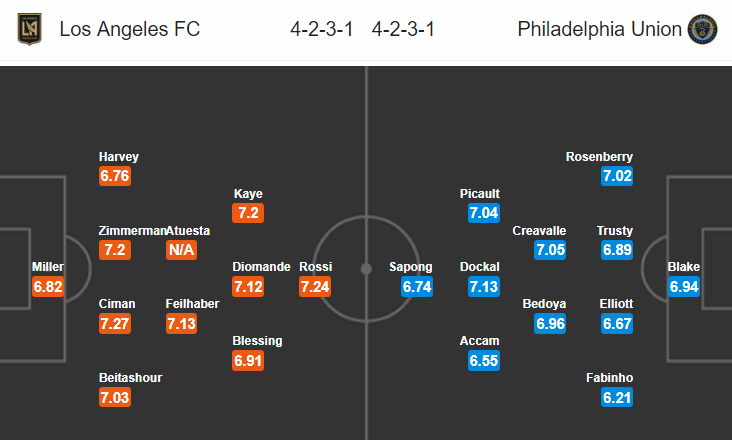Screen dimensions: 732x440
Task: Click the Philadelphia Union crest logo
Action: click(x=702, y=29)
